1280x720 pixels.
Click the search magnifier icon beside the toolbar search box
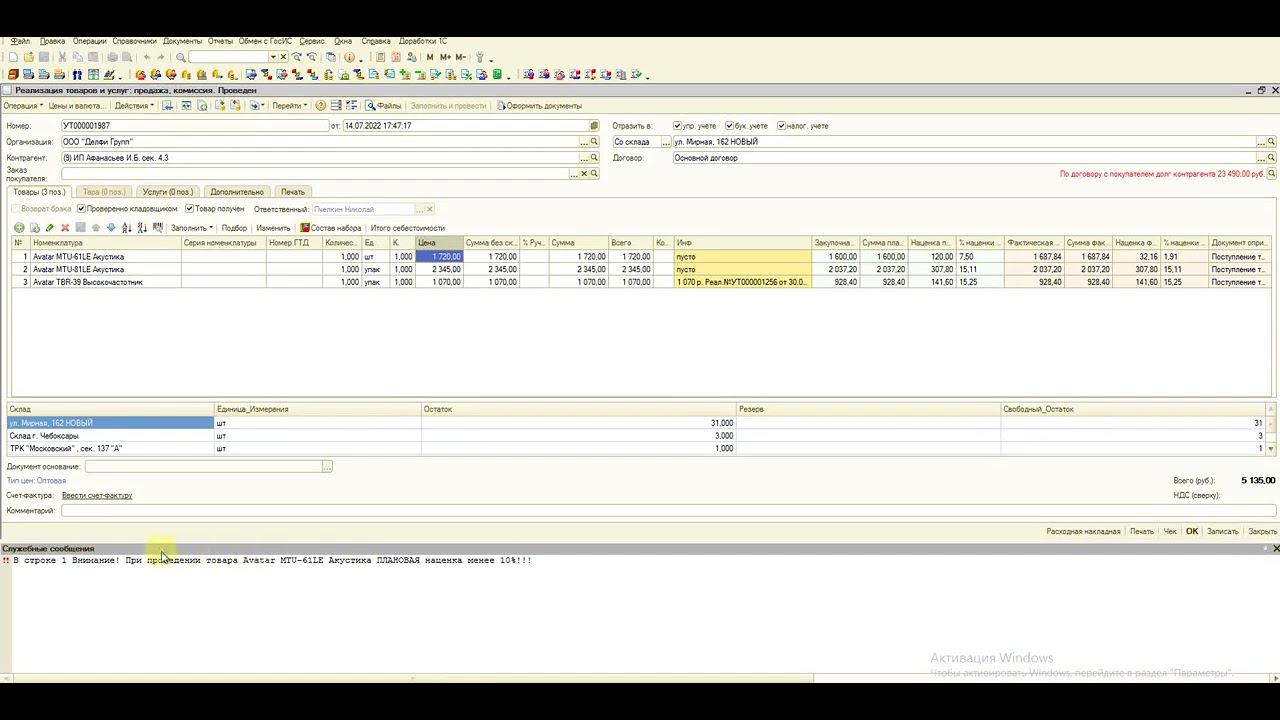181,57
